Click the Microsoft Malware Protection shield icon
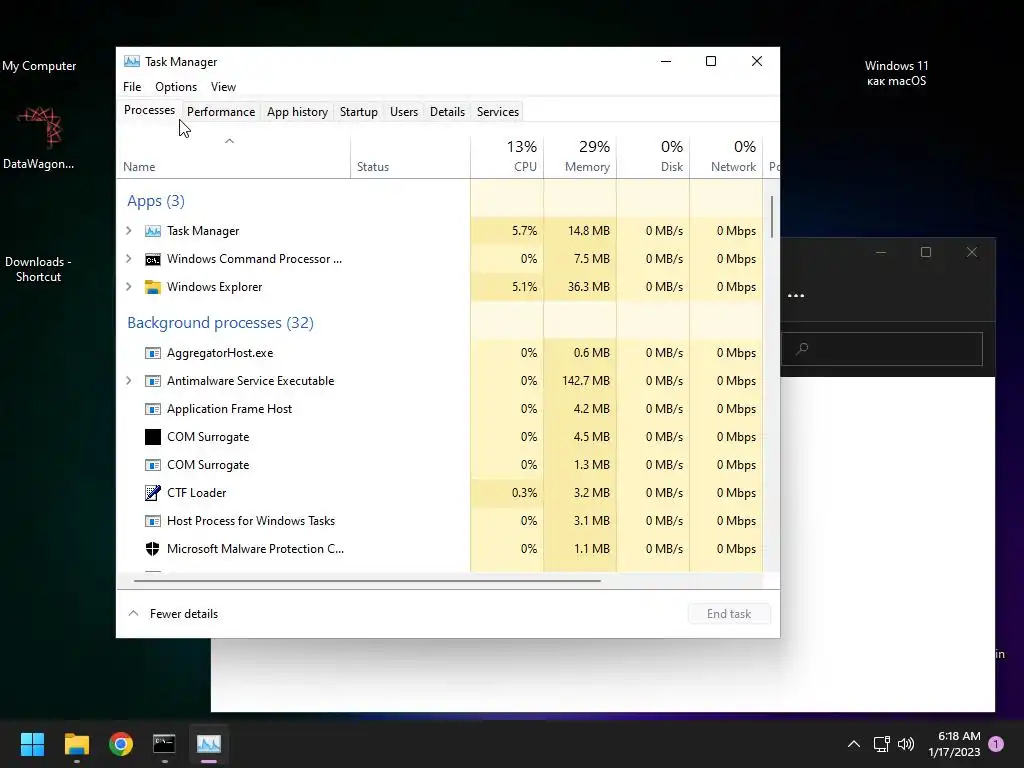 tap(153, 549)
